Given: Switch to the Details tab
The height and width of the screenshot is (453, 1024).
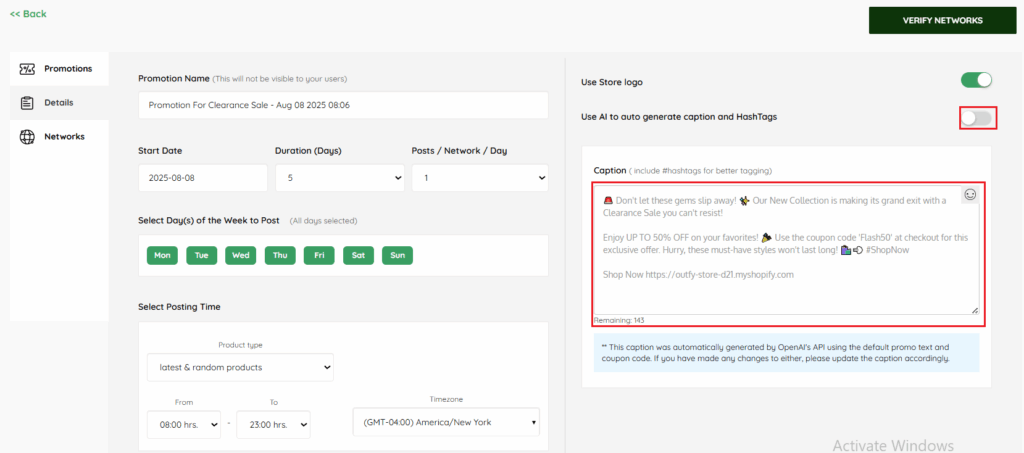Looking at the screenshot, I should click(58, 103).
